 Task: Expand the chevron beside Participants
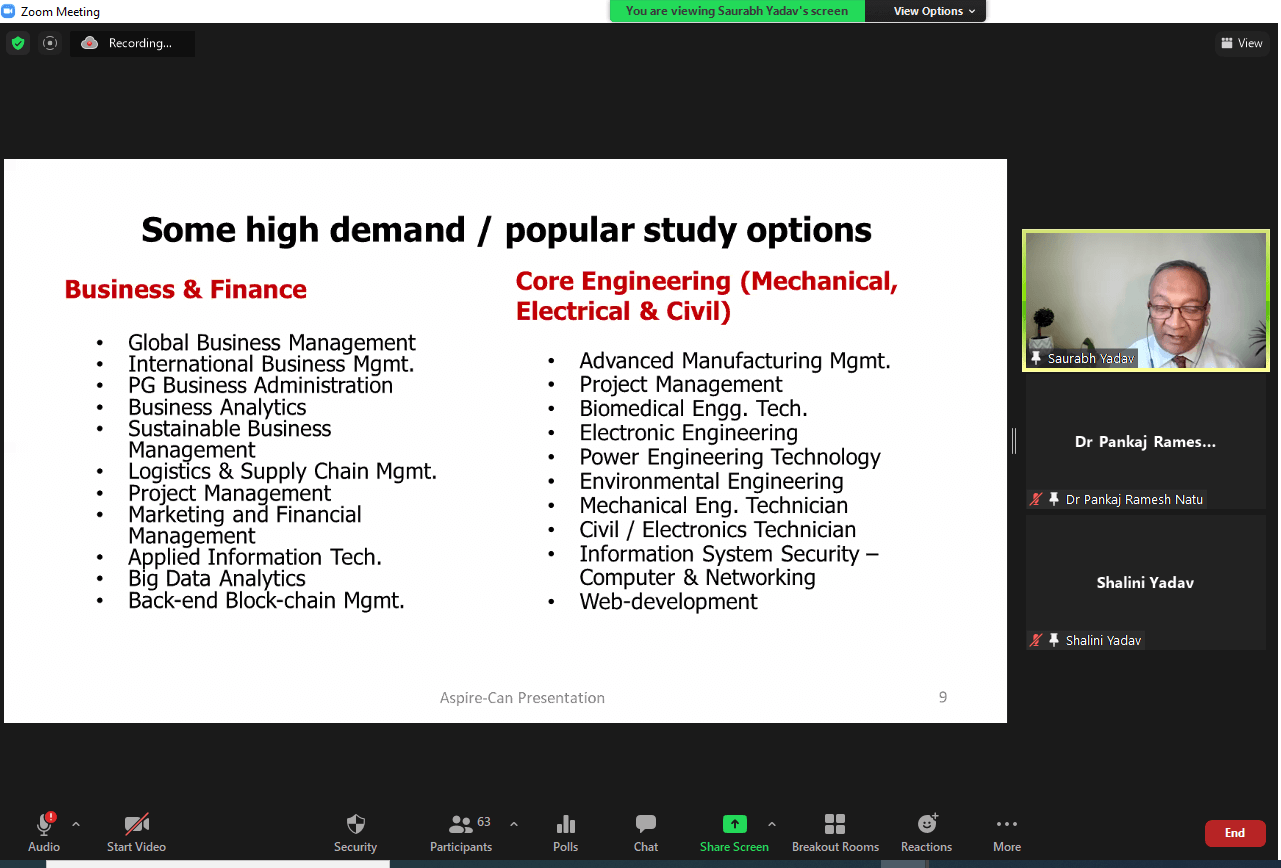click(x=514, y=824)
